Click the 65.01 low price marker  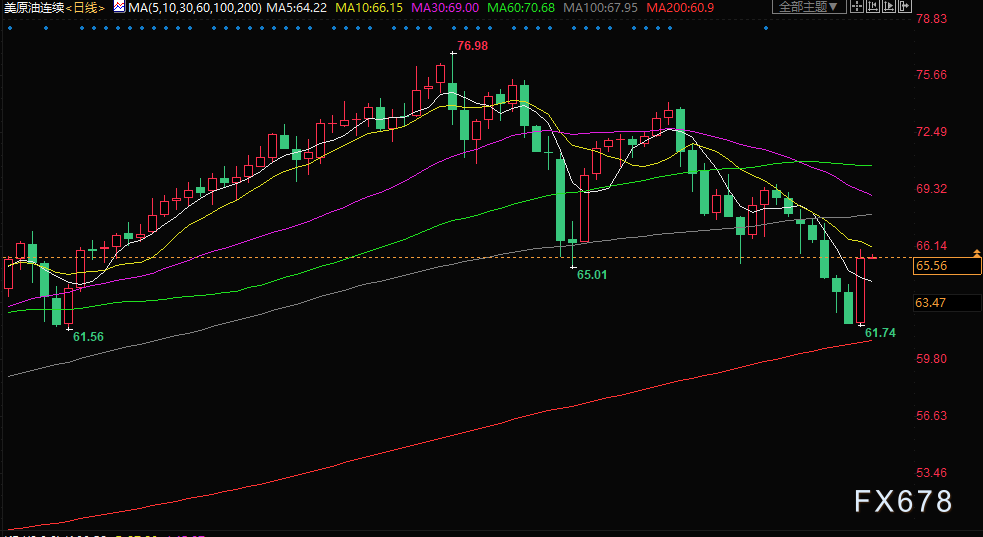pyautogui.click(x=592, y=273)
